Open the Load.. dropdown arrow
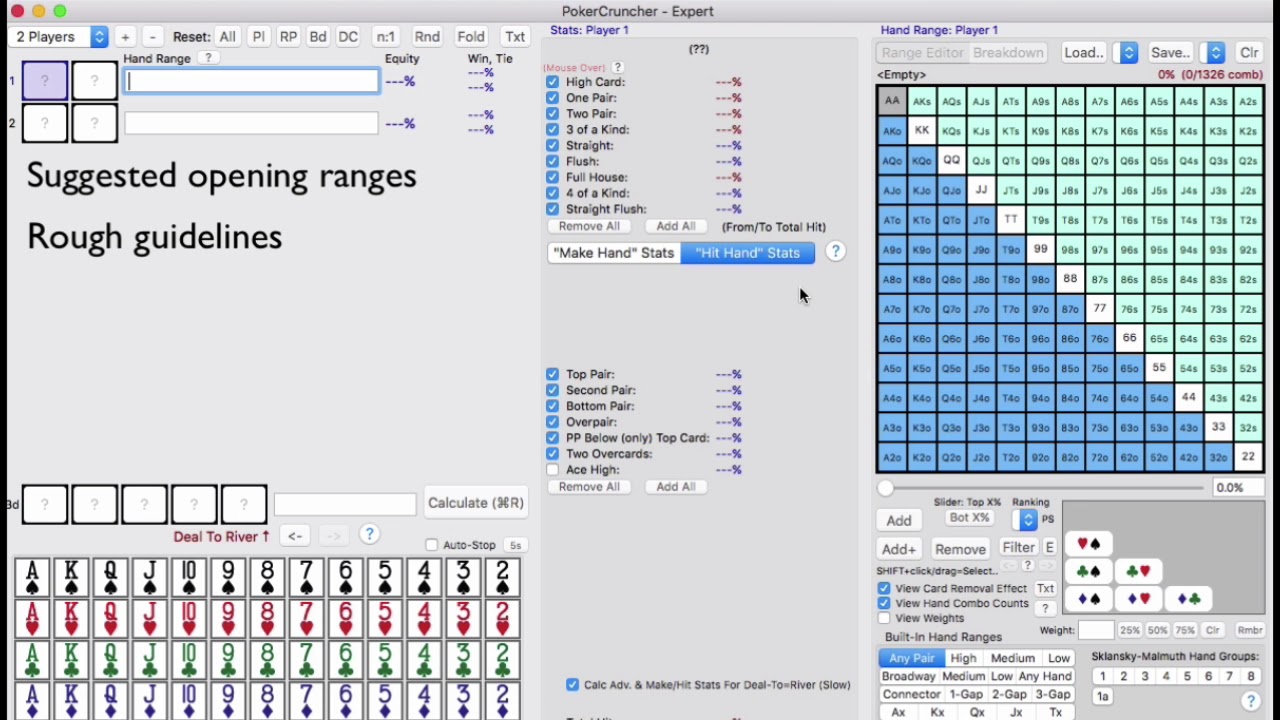 [x=1128, y=53]
